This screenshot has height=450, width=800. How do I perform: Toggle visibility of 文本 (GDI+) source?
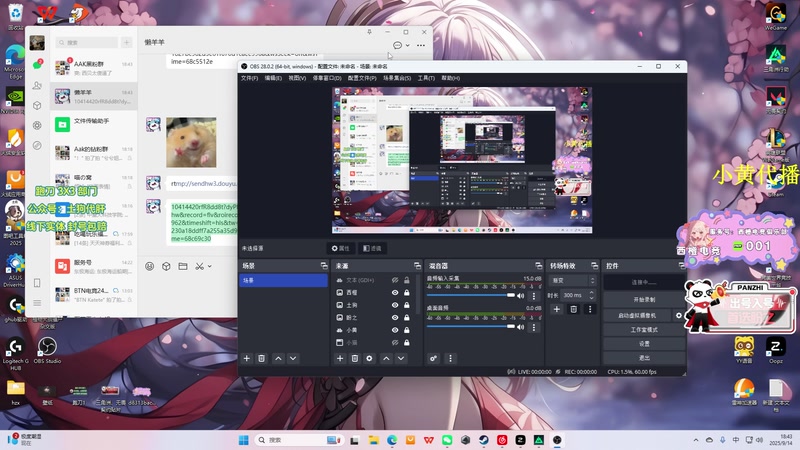(x=395, y=280)
